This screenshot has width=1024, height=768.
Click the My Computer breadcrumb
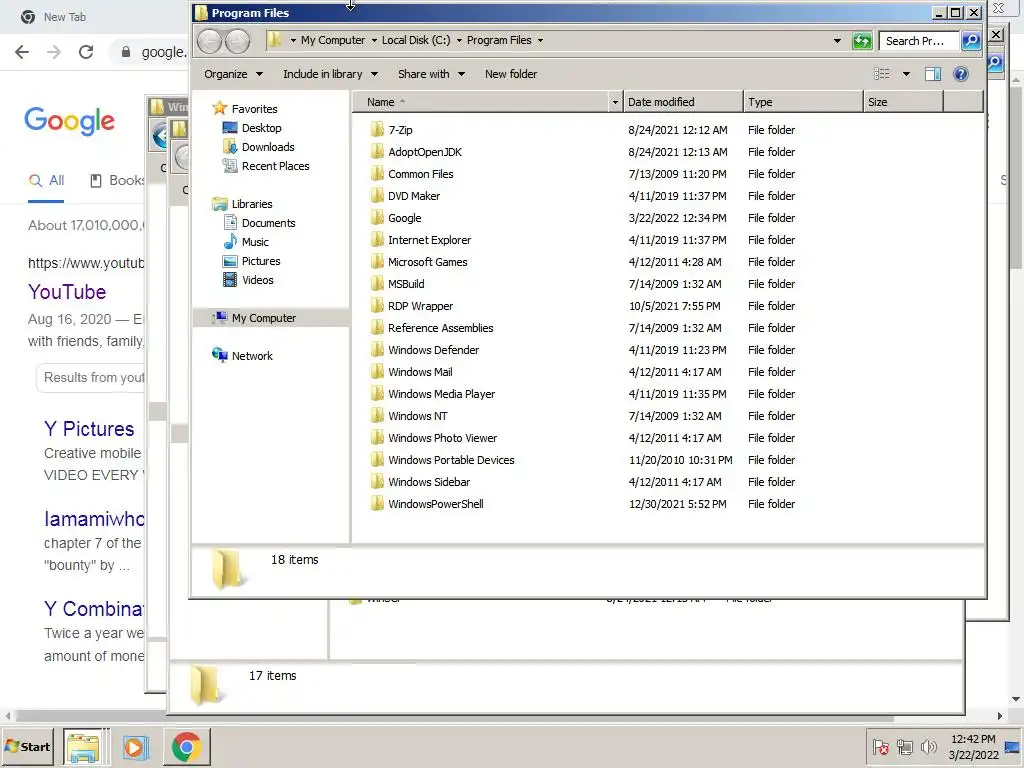point(333,40)
